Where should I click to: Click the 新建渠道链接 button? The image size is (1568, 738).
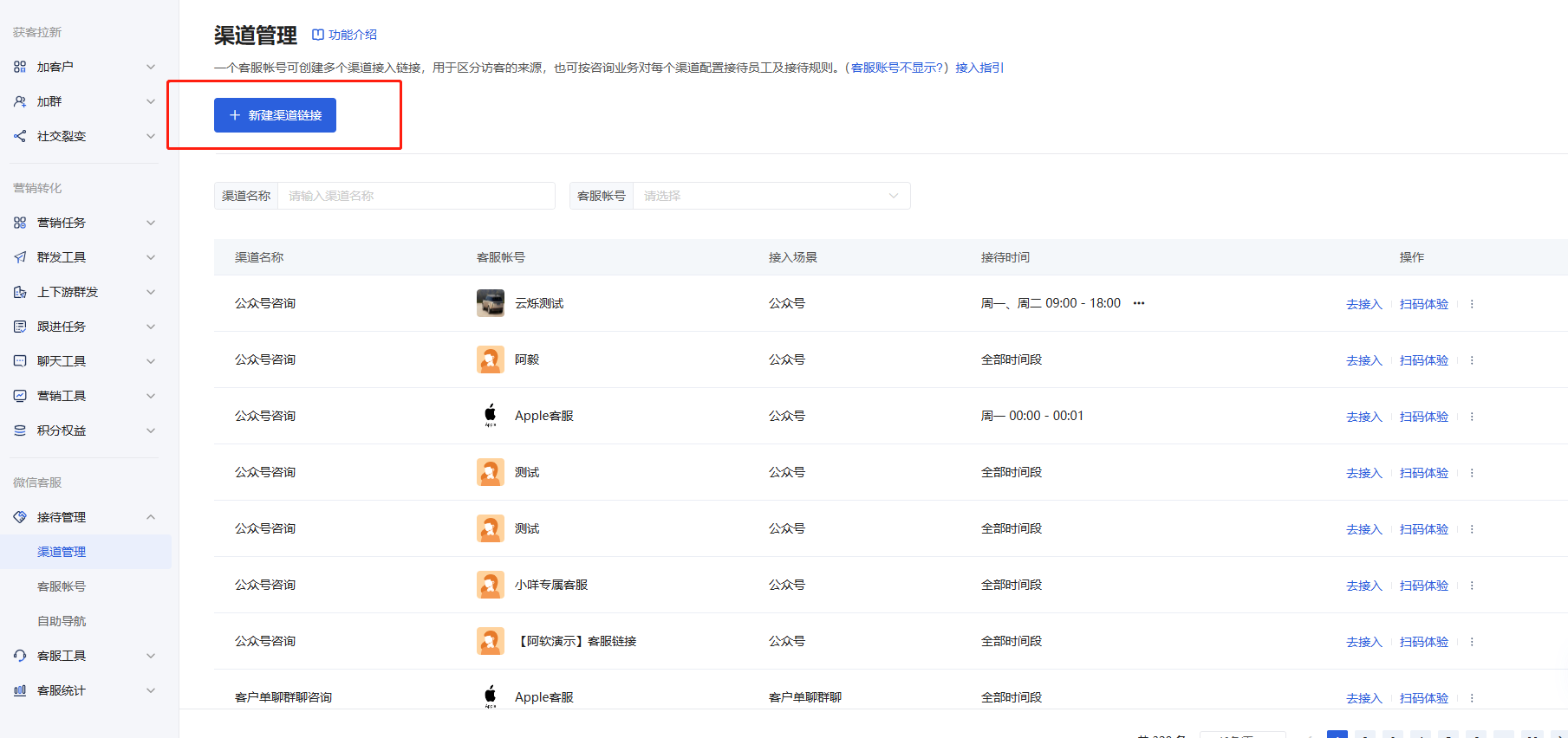pyautogui.click(x=275, y=115)
